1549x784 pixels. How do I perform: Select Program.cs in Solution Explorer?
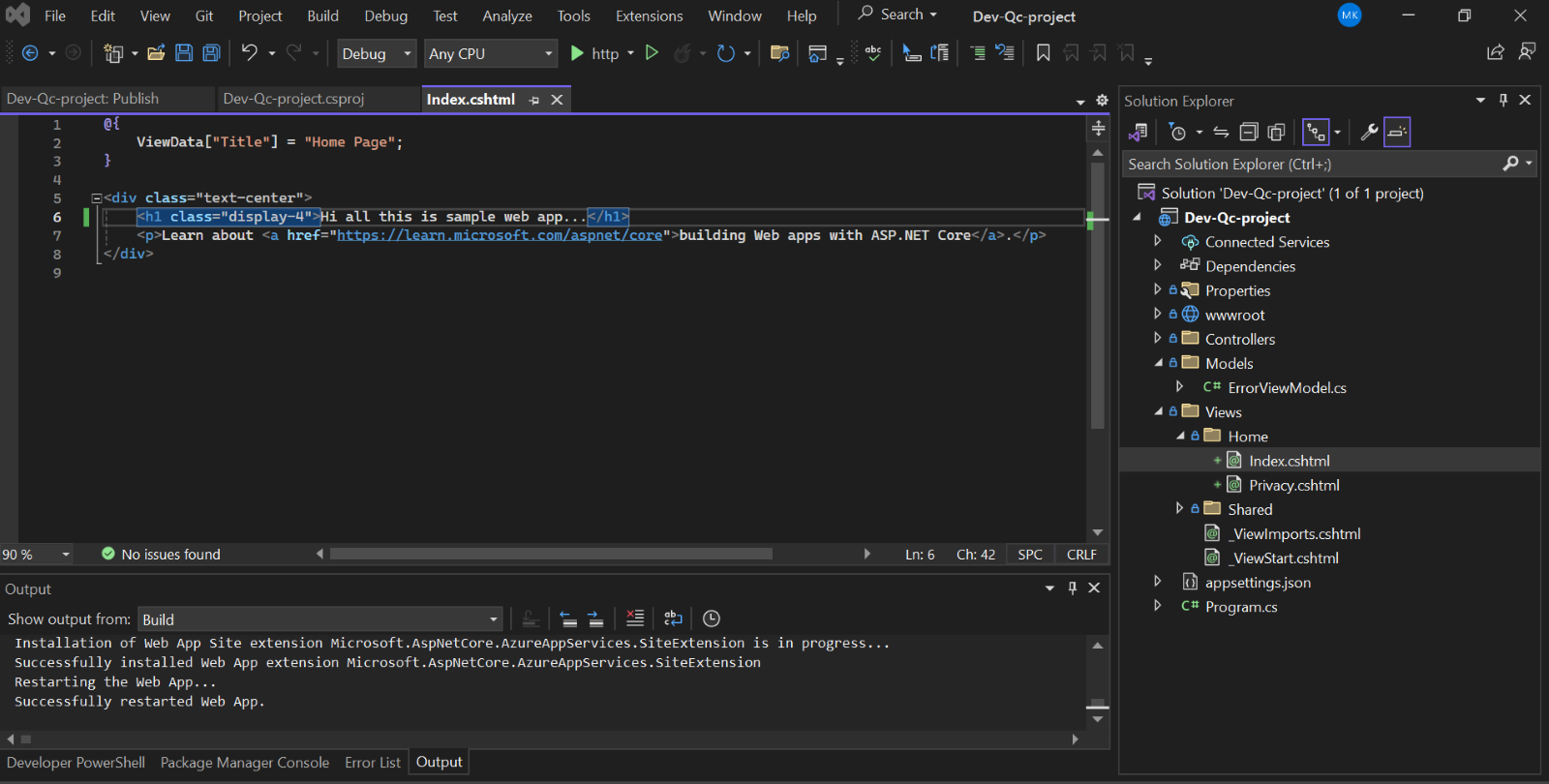click(x=1241, y=607)
